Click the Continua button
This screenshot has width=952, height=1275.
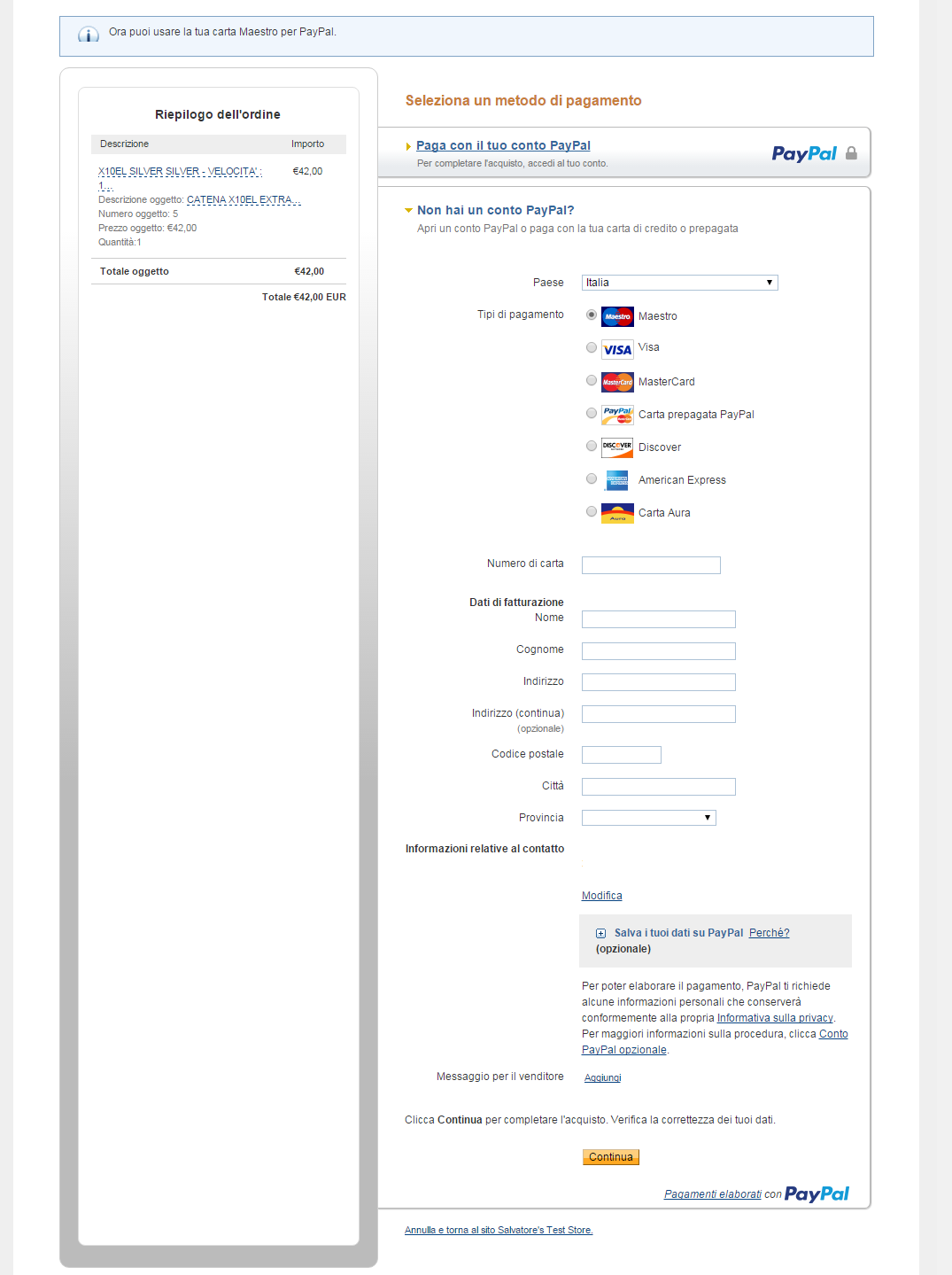pos(611,1157)
